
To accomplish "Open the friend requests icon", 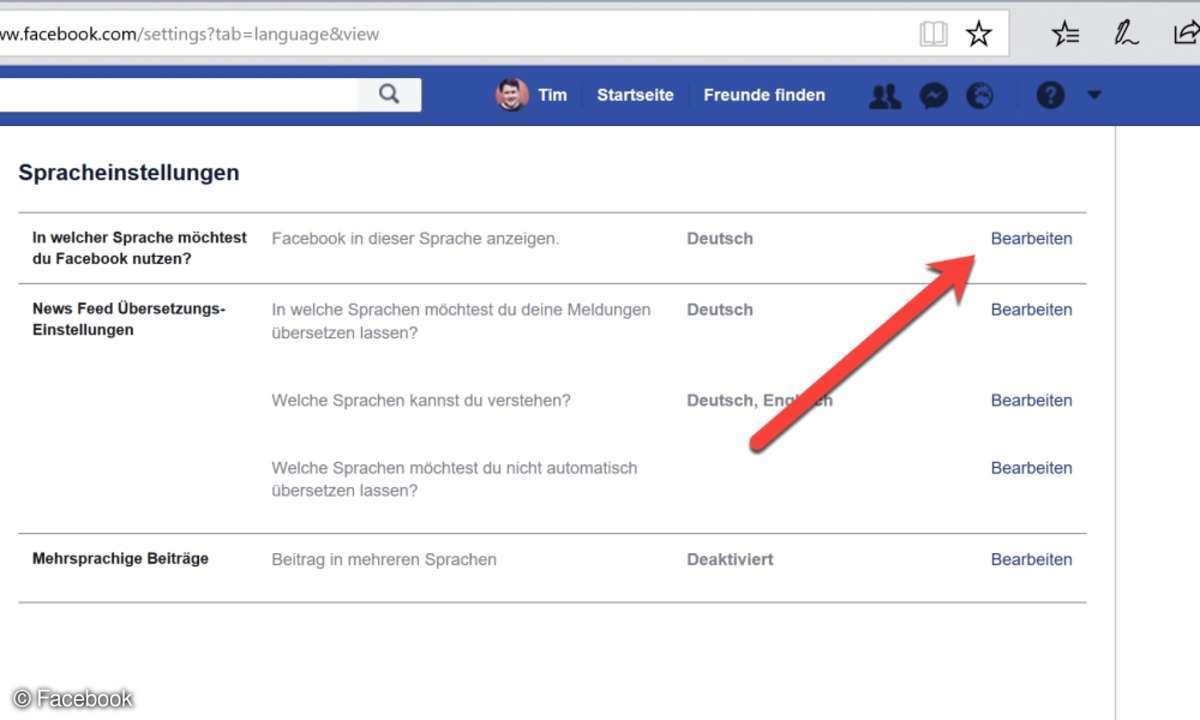I will 885,96.
